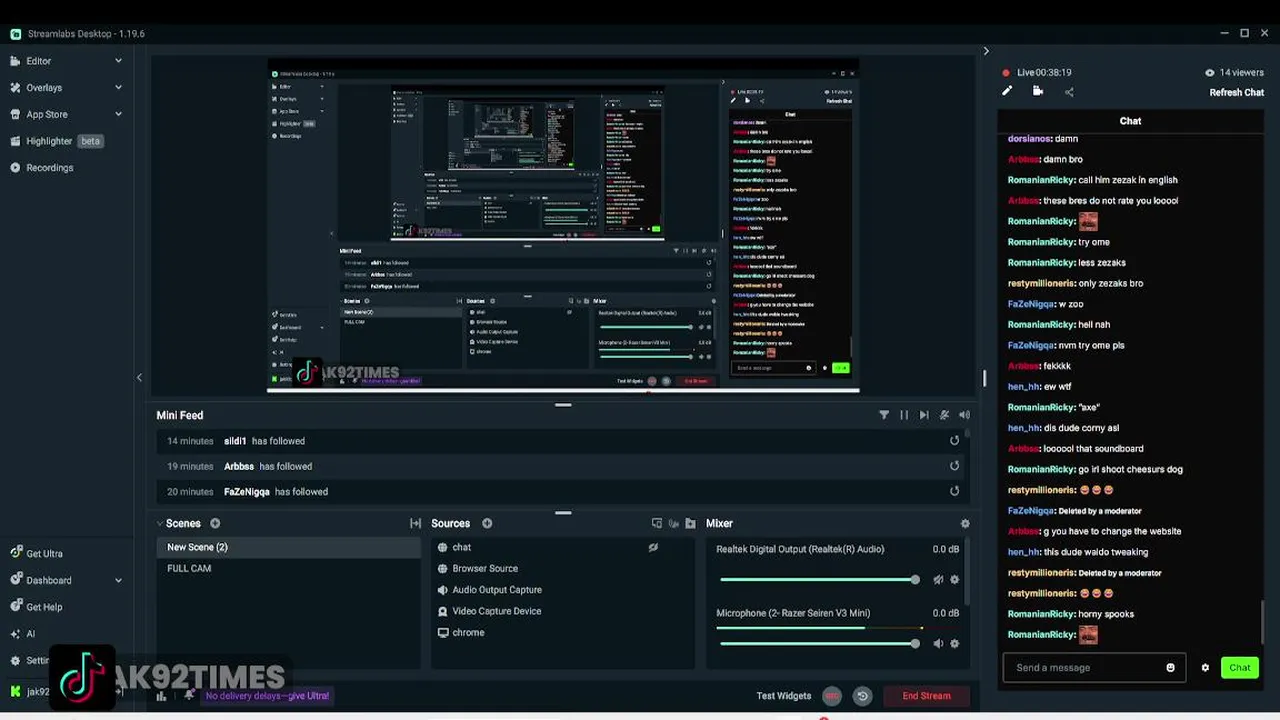
Task: Click Refresh Chat
Action: tap(1237, 93)
